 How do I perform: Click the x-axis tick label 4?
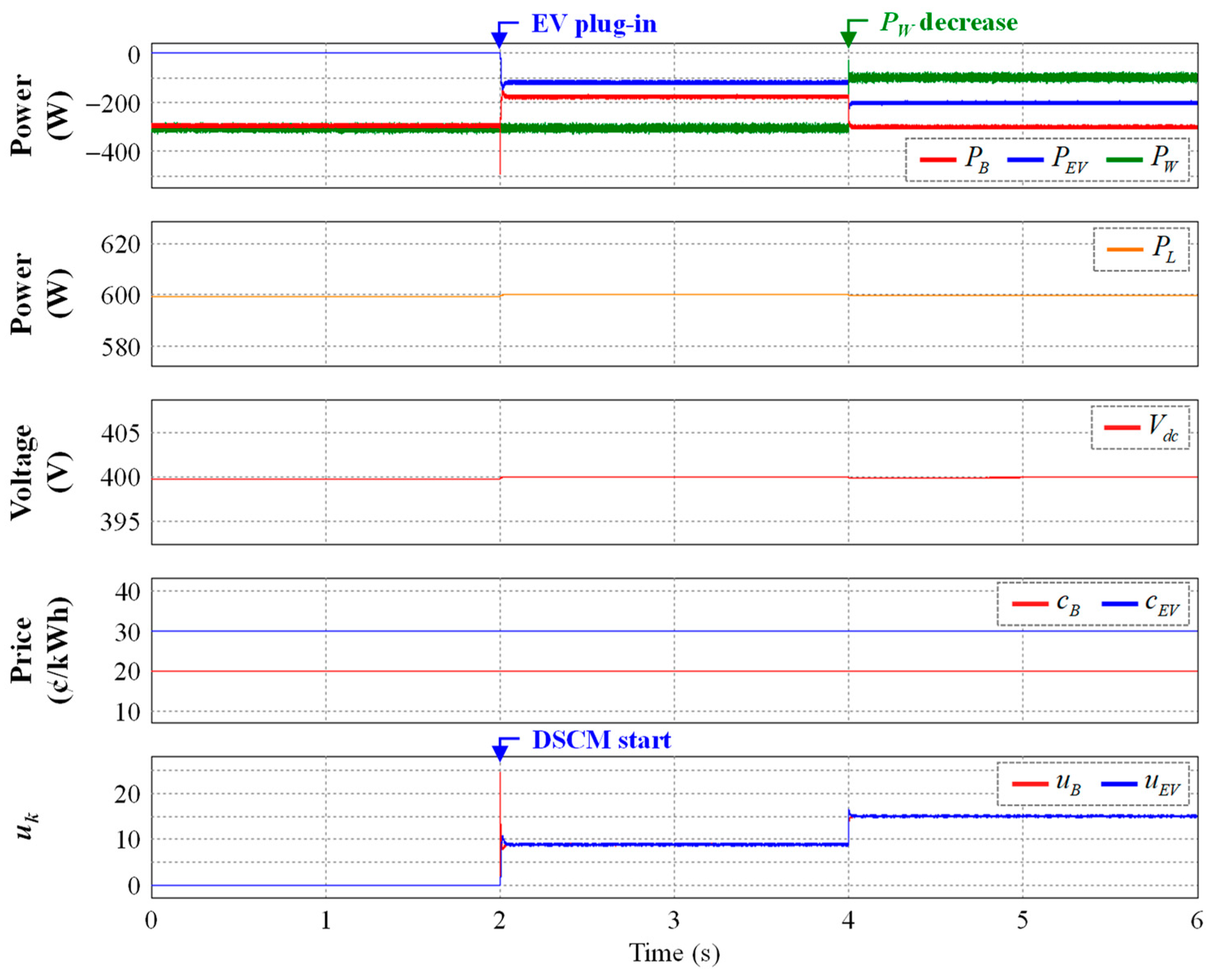(x=848, y=920)
